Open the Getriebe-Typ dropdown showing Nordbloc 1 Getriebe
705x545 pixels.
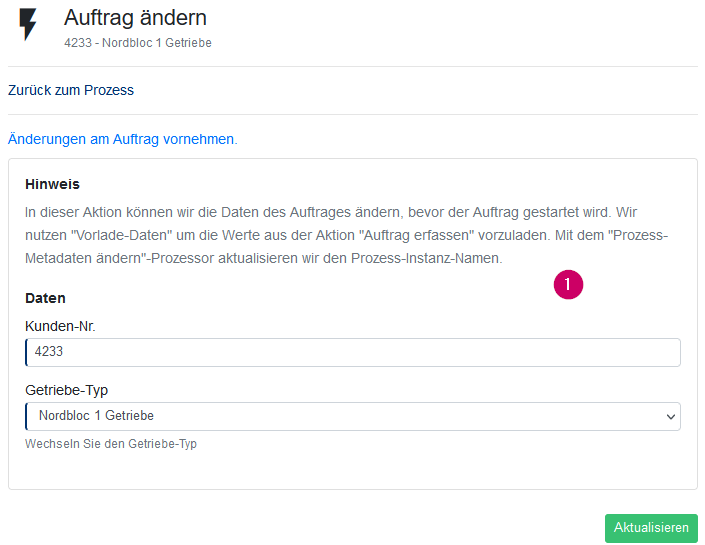(353, 416)
